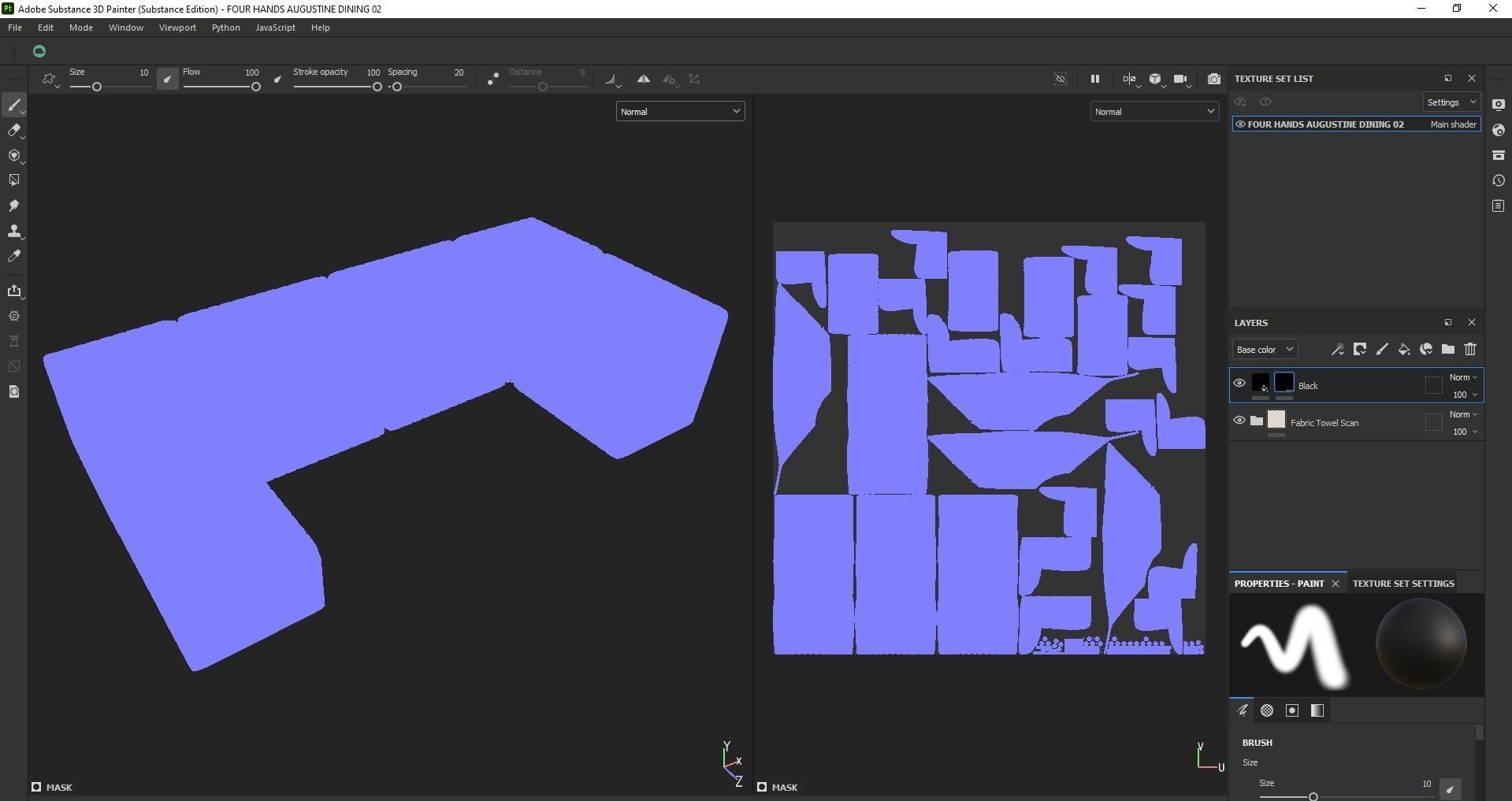Toggle pen pressure for Flow
1512x801 pixels.
tap(277, 79)
